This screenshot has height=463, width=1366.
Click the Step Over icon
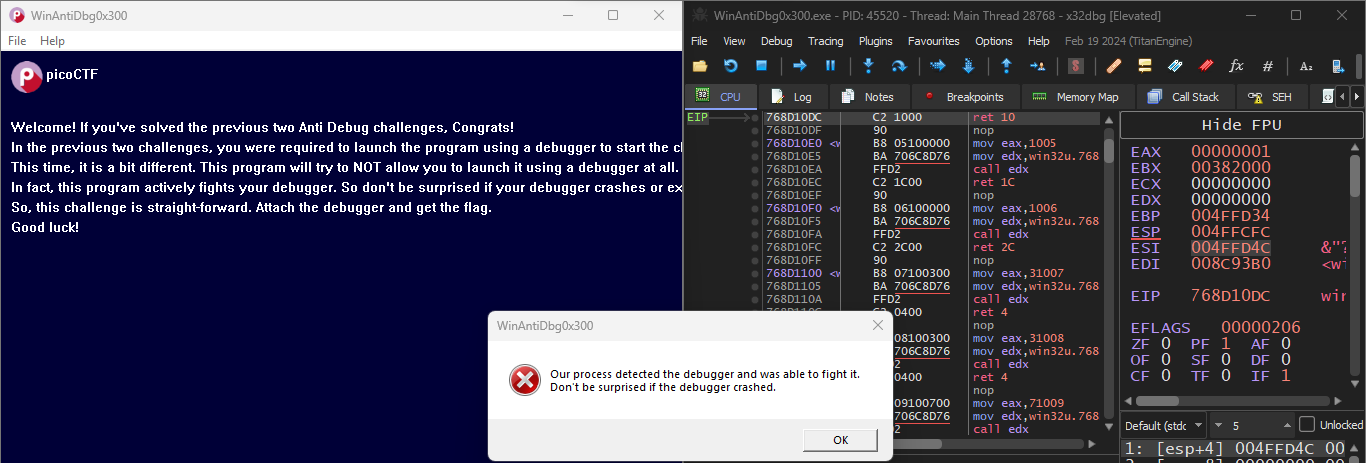899,66
